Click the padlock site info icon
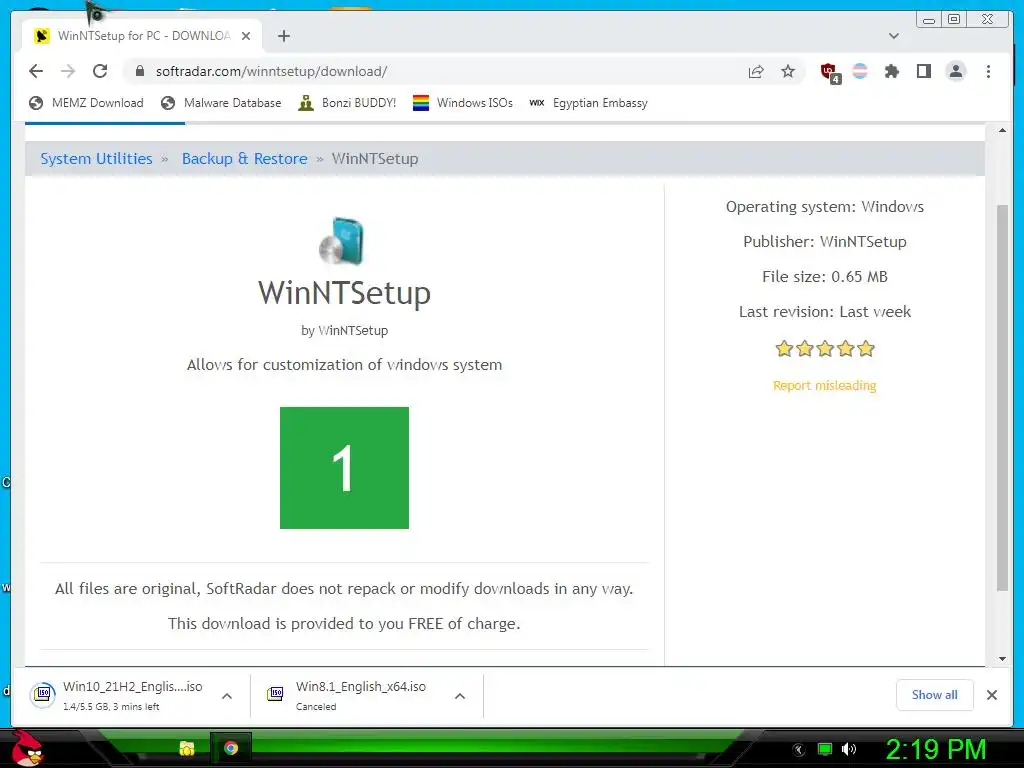1024x768 pixels. (140, 71)
